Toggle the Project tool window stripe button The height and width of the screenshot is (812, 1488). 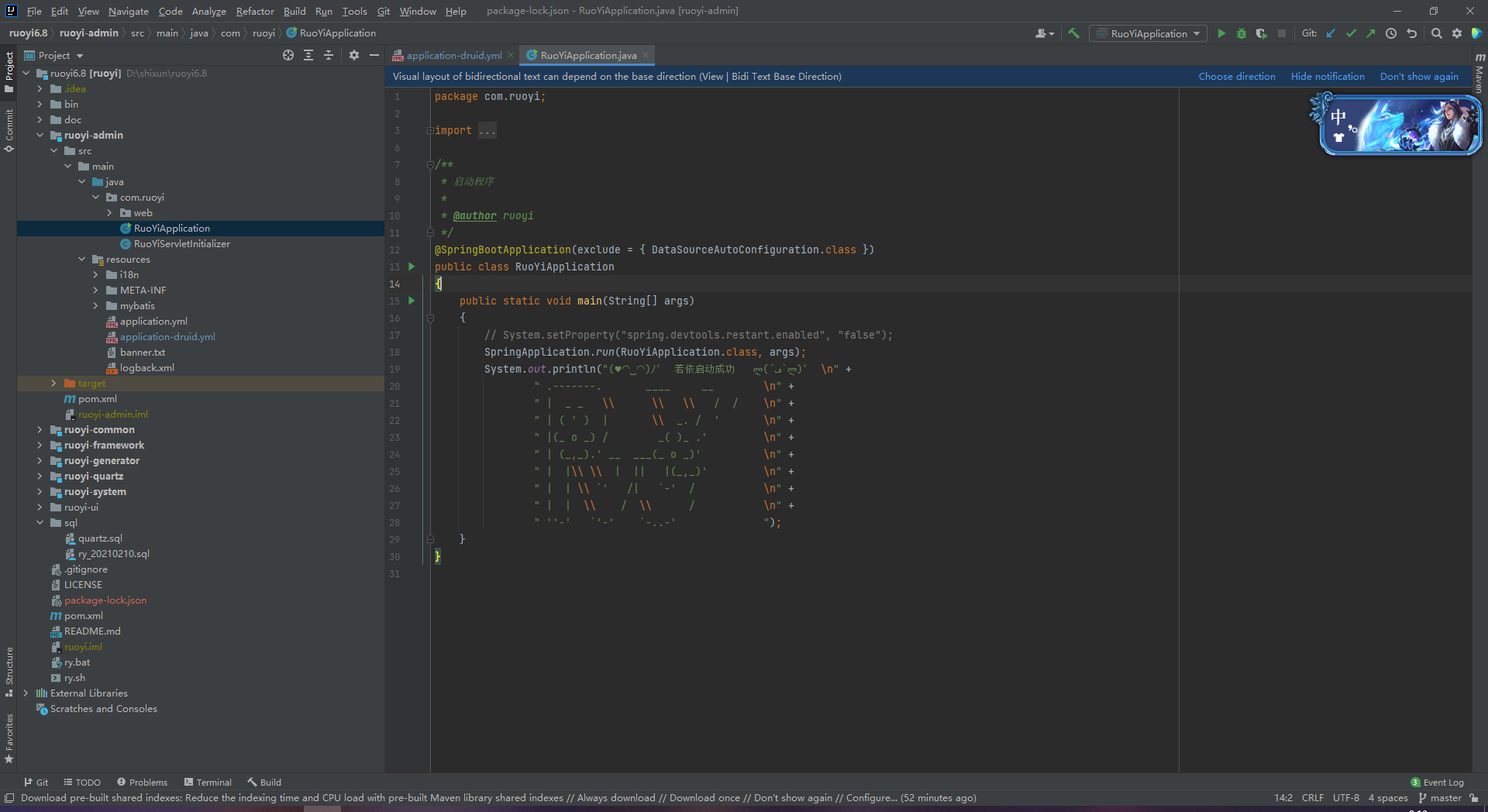[9, 72]
